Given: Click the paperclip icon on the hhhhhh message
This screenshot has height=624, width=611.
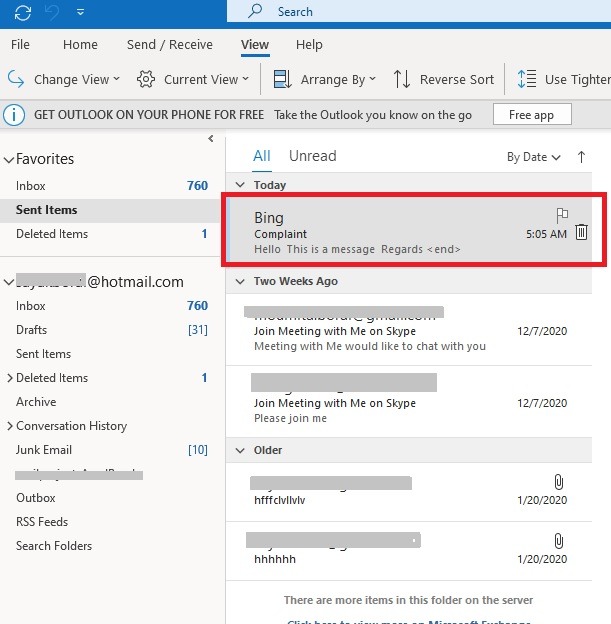Looking at the screenshot, I should tap(558, 541).
